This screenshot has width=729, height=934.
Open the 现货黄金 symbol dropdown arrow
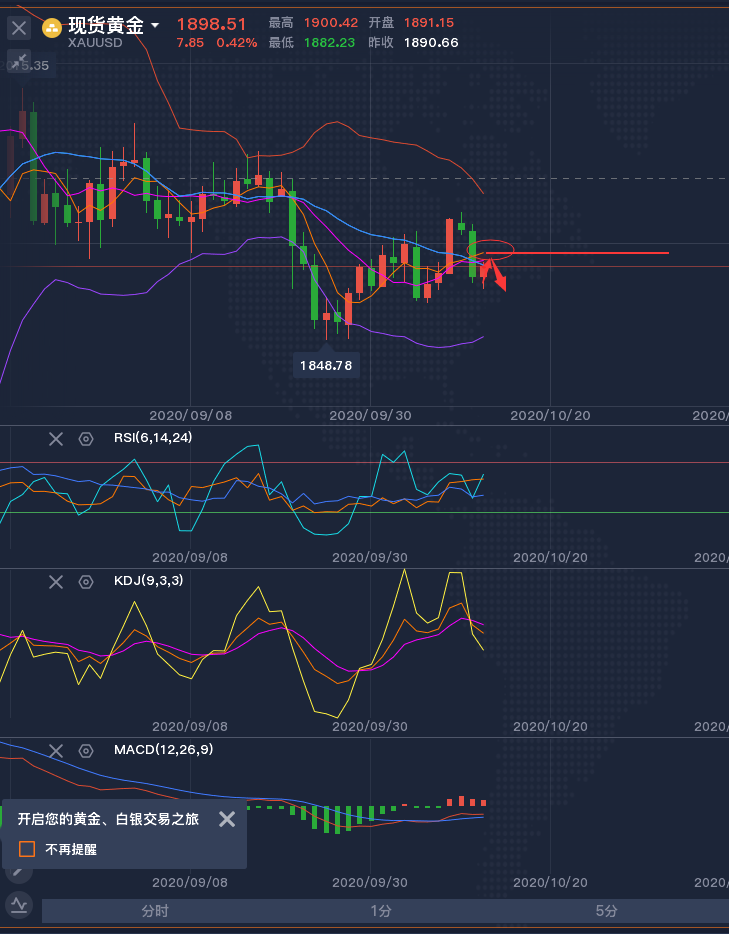pyautogui.click(x=155, y=26)
